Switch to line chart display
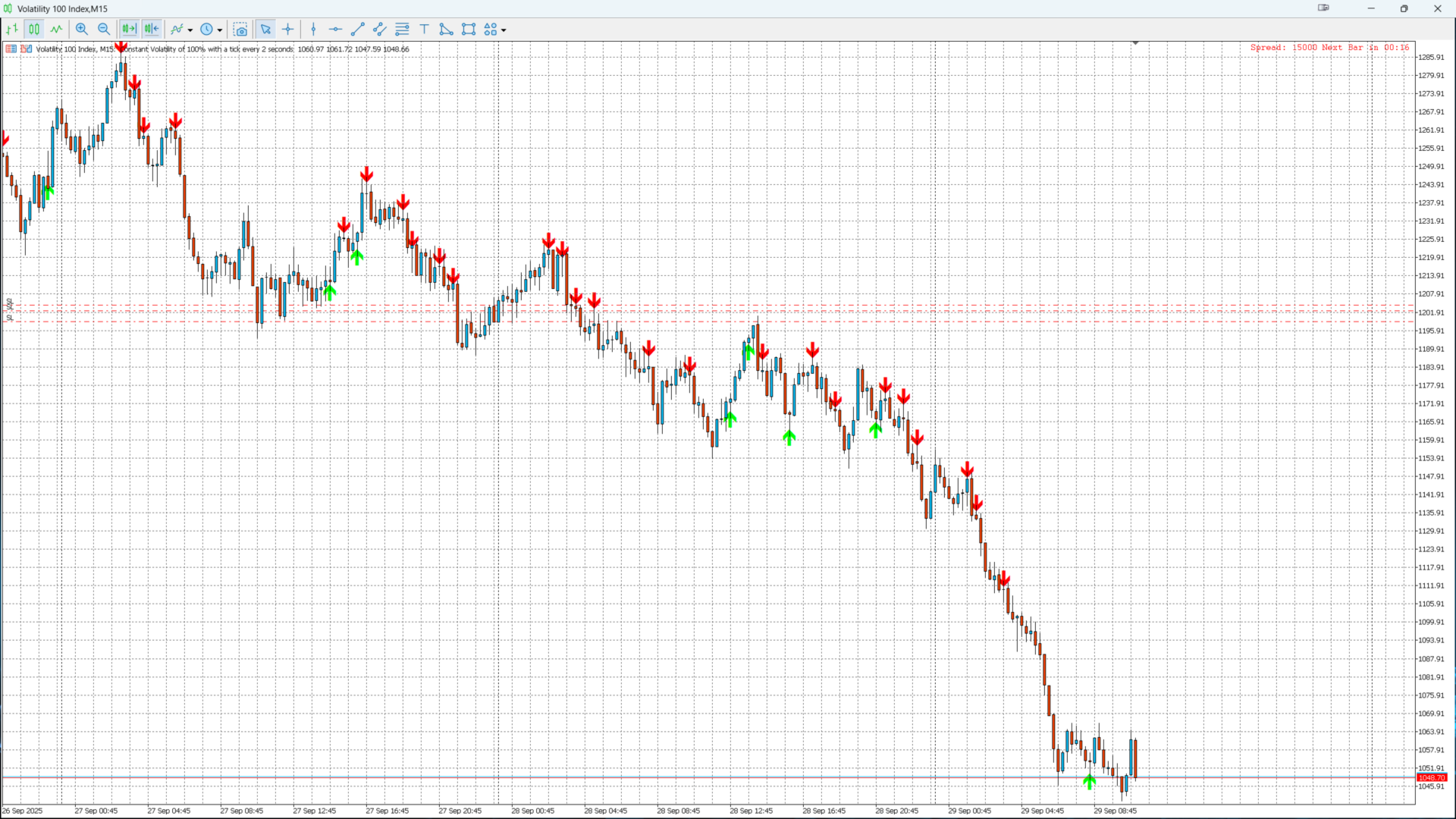This screenshot has width=1456, height=819. coord(57,30)
